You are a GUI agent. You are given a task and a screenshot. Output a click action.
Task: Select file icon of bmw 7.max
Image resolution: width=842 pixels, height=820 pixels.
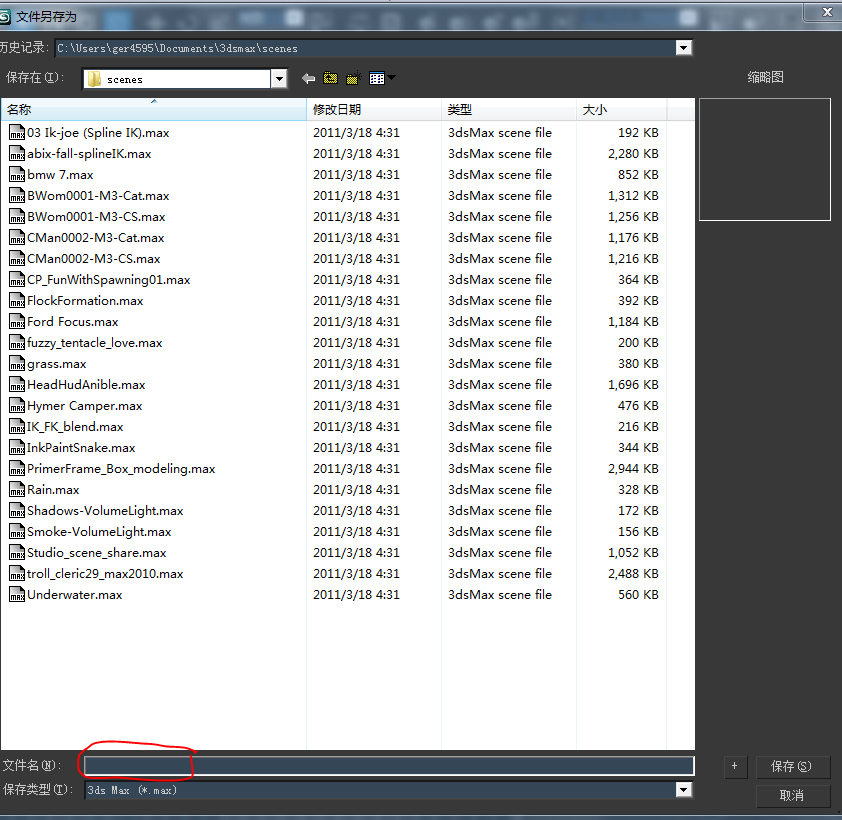17,175
